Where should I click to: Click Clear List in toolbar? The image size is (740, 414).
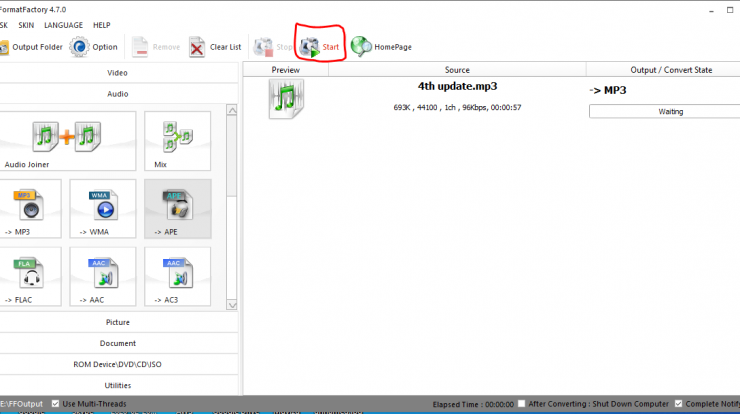(x=215, y=47)
